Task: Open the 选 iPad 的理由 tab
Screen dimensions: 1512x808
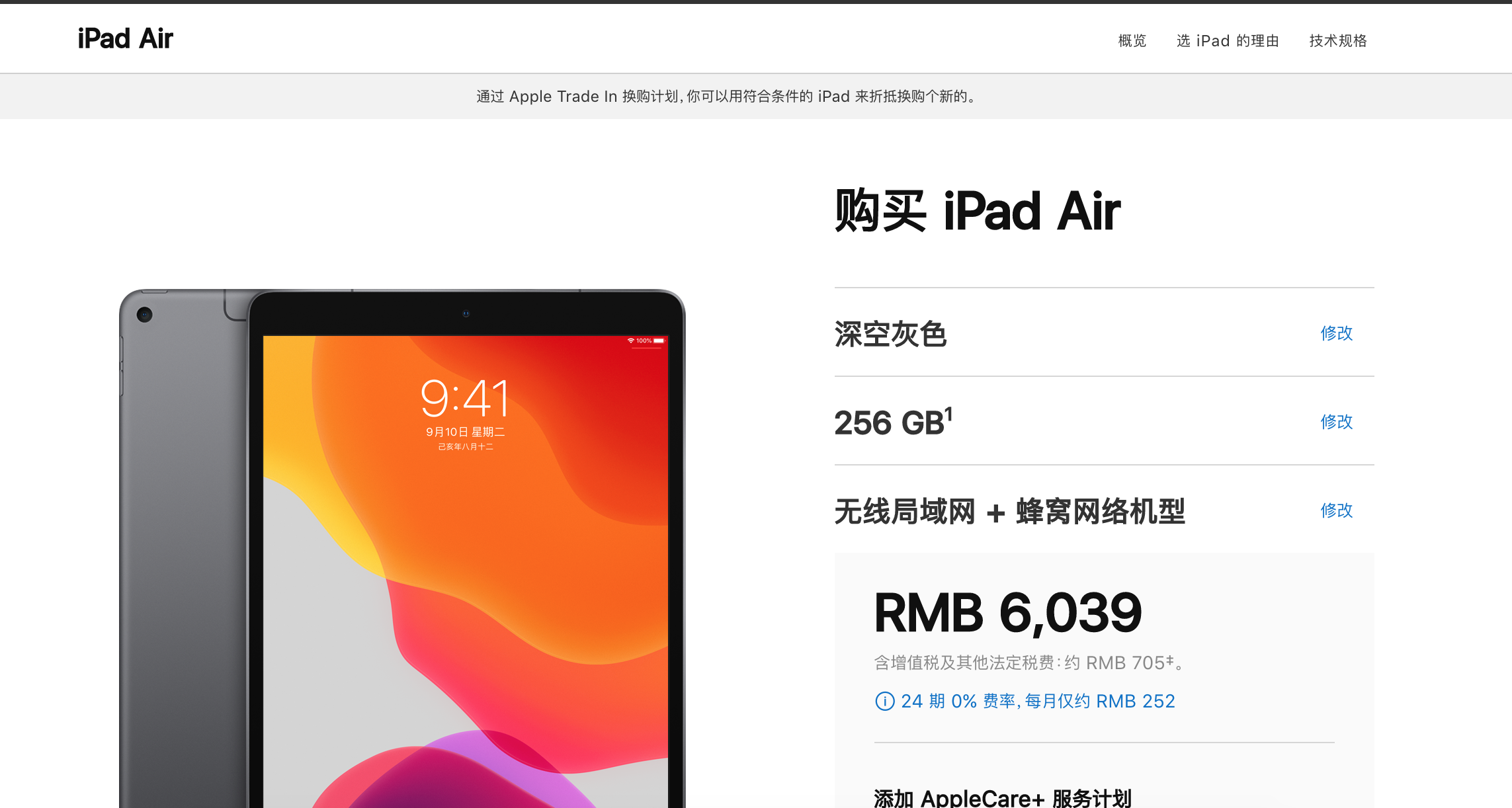Action: (x=1228, y=41)
